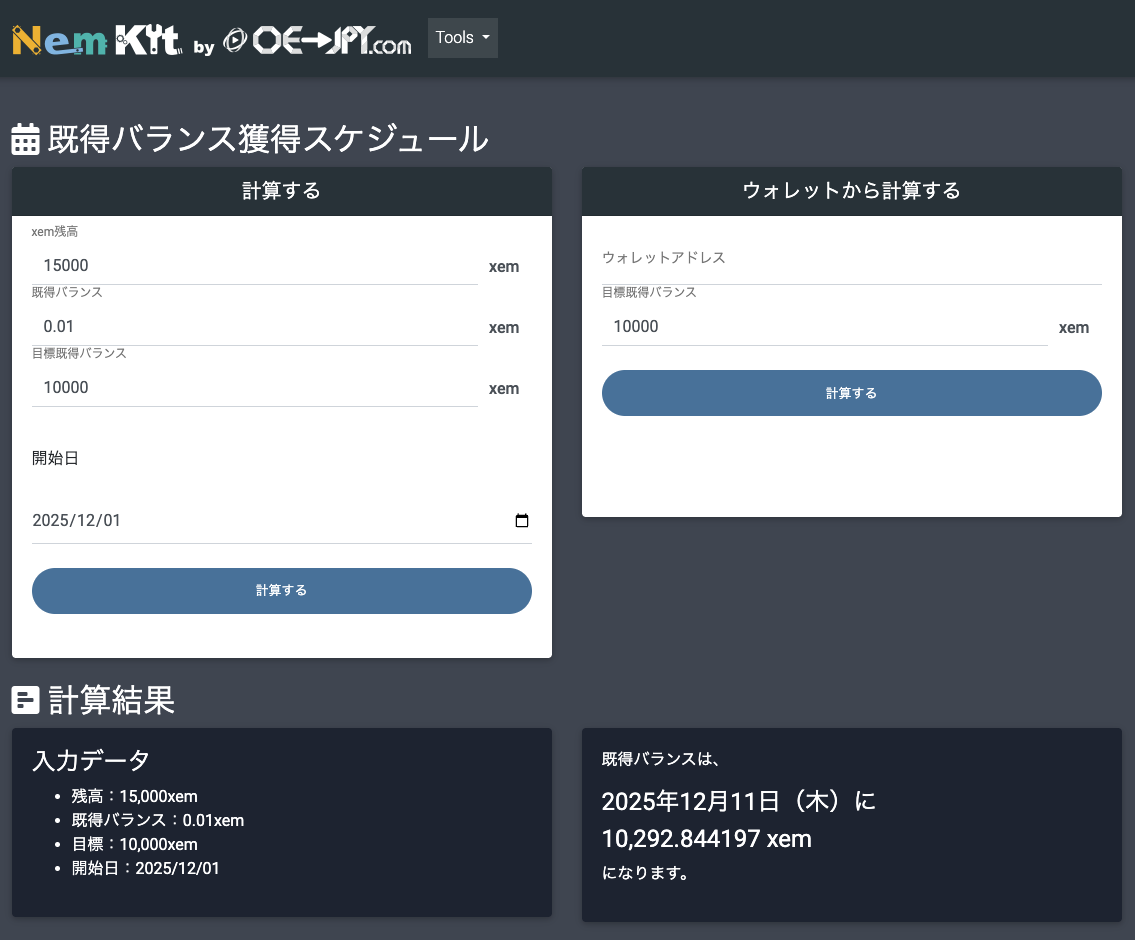Screen dimensions: 1135x940
Task: Click the result date 2025年12月11日（木）に
Action: [739, 801]
